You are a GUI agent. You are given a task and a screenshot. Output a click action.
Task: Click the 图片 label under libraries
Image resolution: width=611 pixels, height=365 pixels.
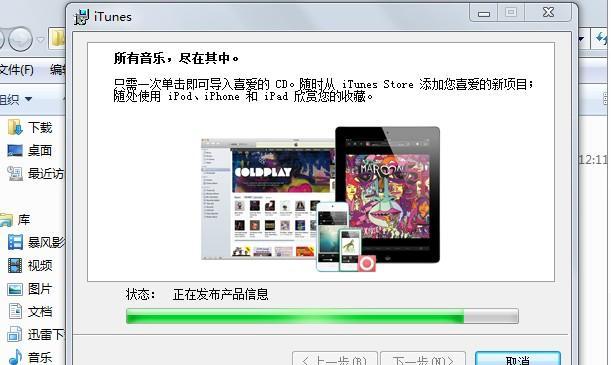pyautogui.click(x=40, y=289)
